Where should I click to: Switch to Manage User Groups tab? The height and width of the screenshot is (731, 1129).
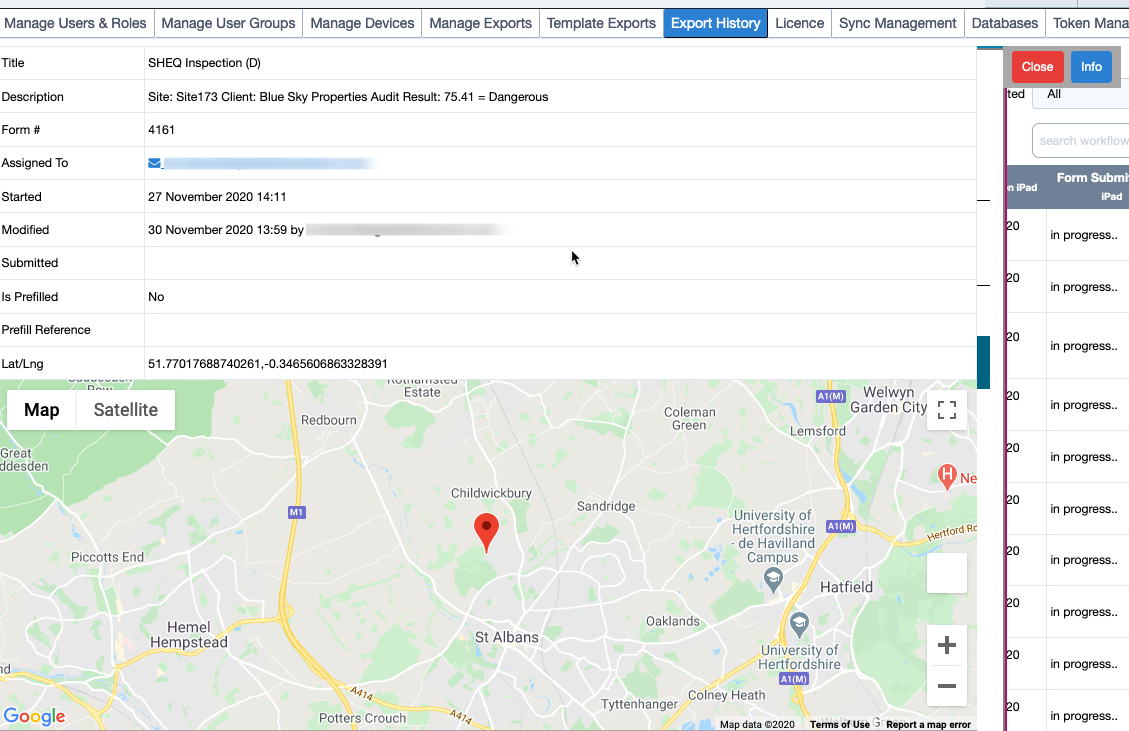click(228, 23)
